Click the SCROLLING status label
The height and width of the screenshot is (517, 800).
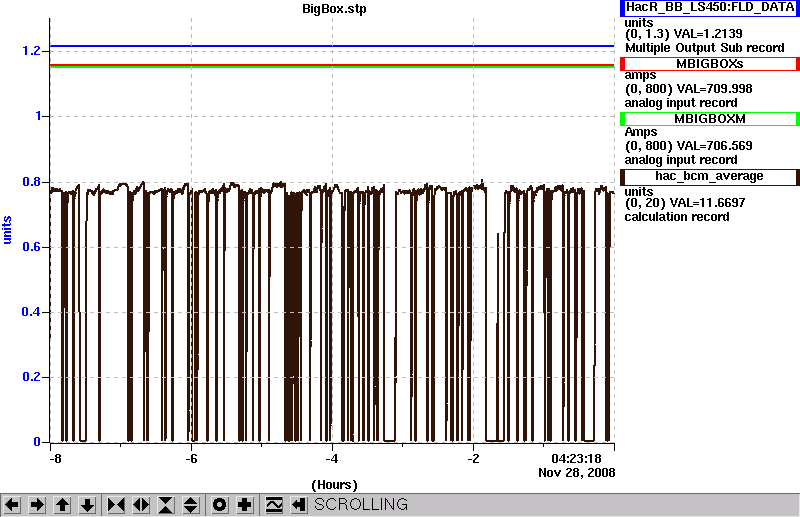361,505
